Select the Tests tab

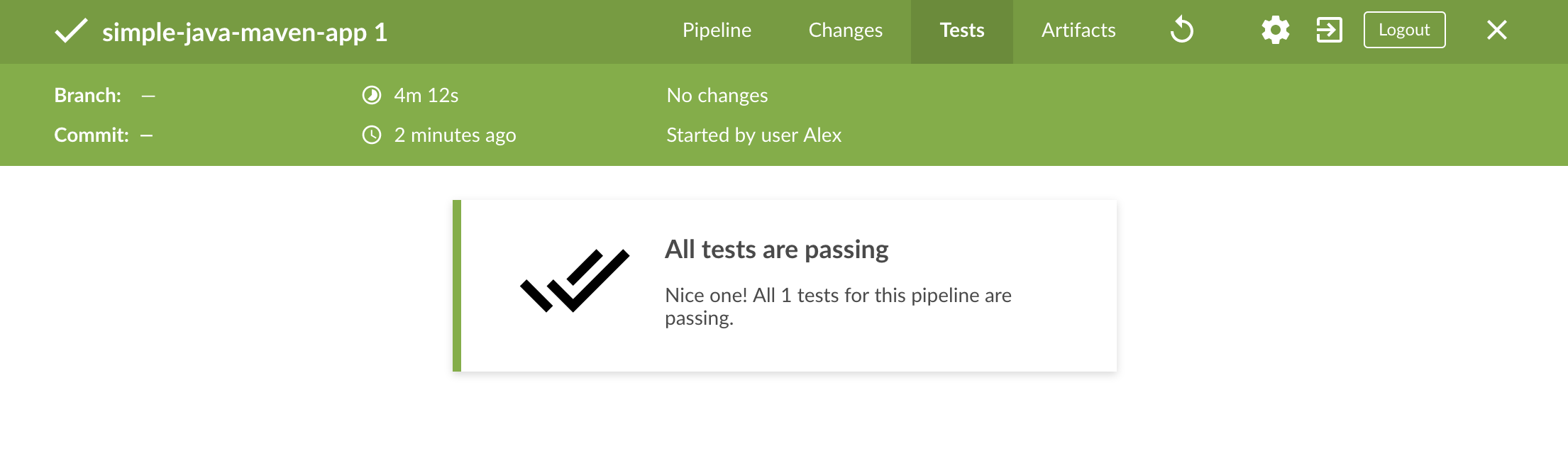point(962,30)
